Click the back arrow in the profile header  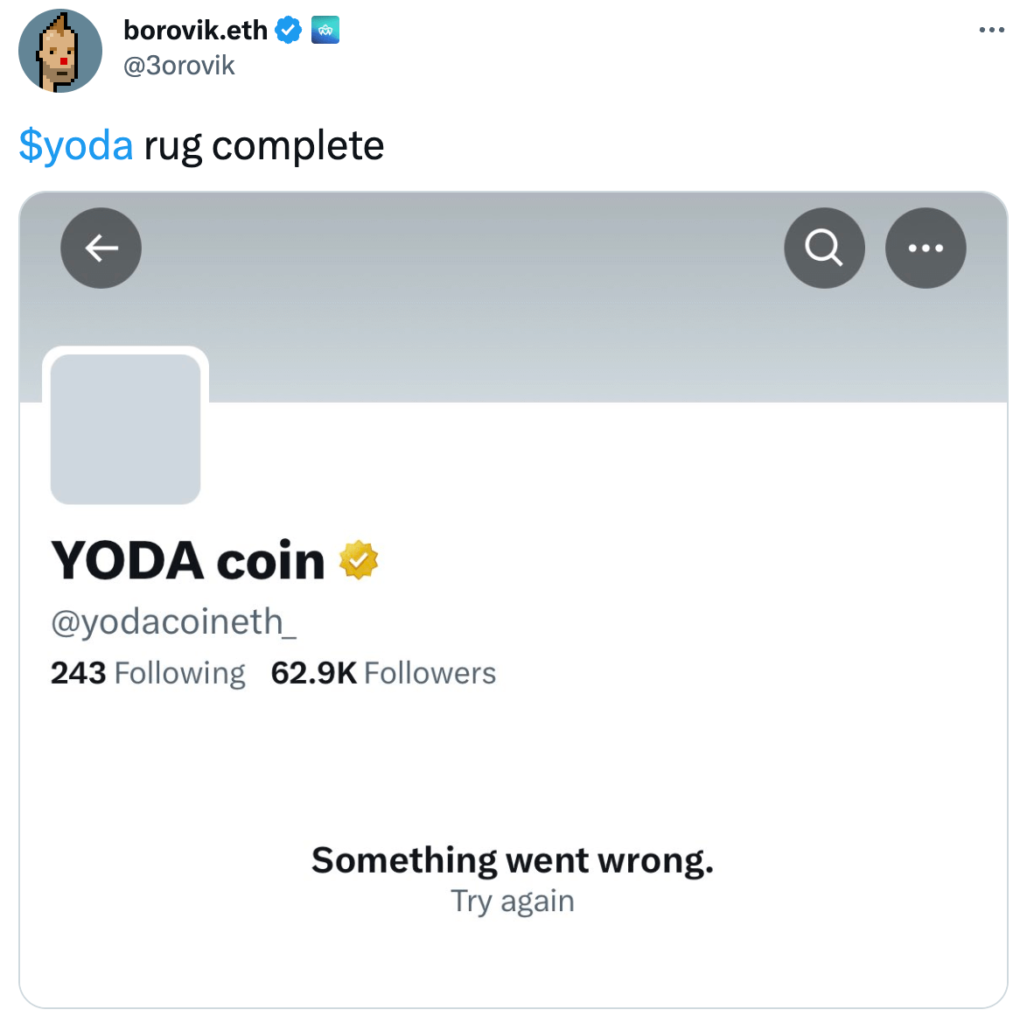coord(100,248)
